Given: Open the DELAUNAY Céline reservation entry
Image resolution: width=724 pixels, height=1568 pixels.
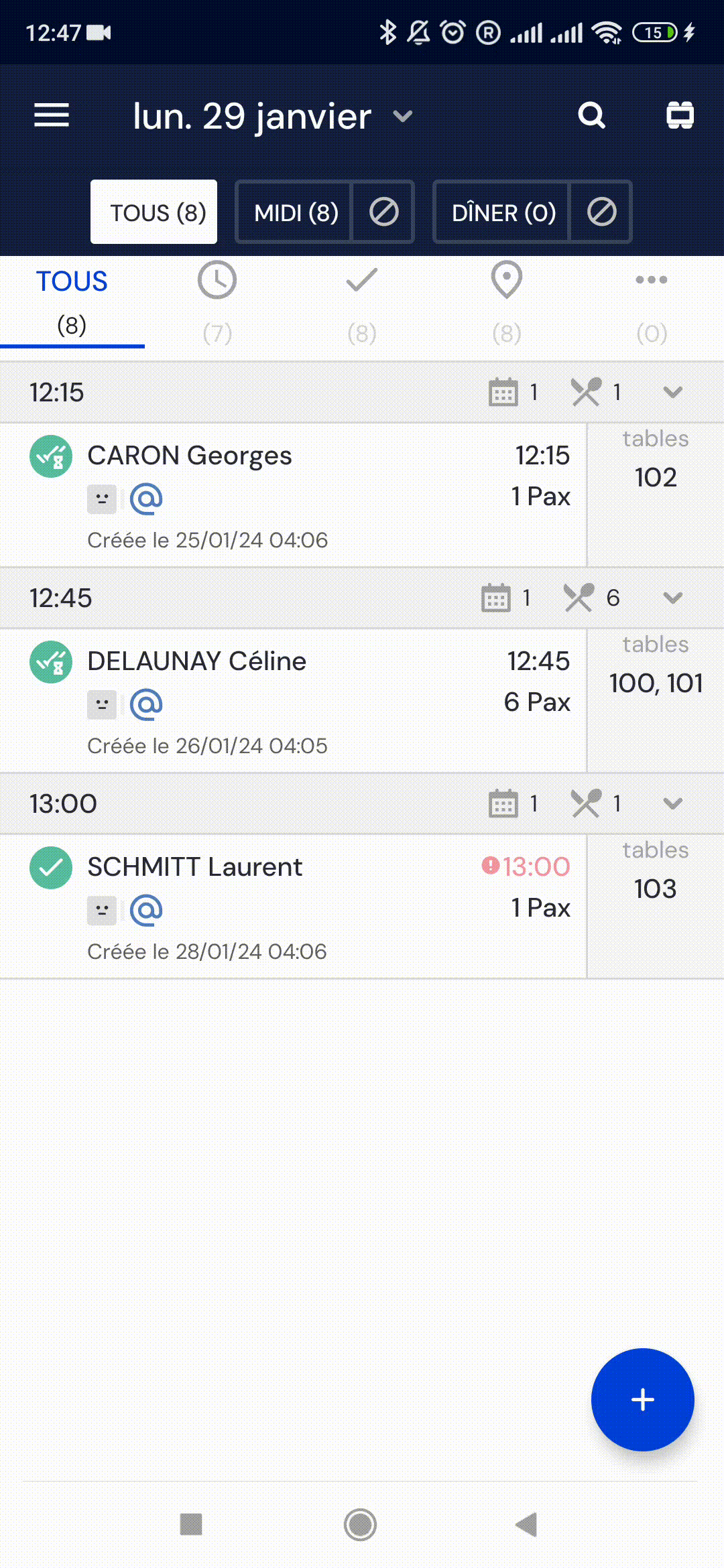Looking at the screenshot, I should 294,700.
